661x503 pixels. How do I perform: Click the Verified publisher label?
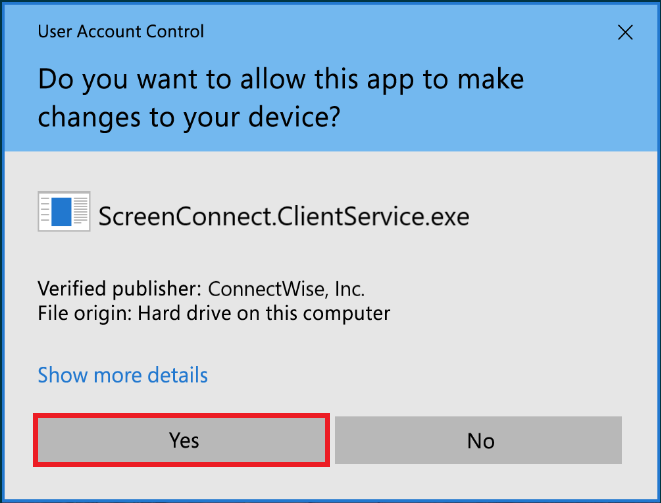click(x=120, y=289)
